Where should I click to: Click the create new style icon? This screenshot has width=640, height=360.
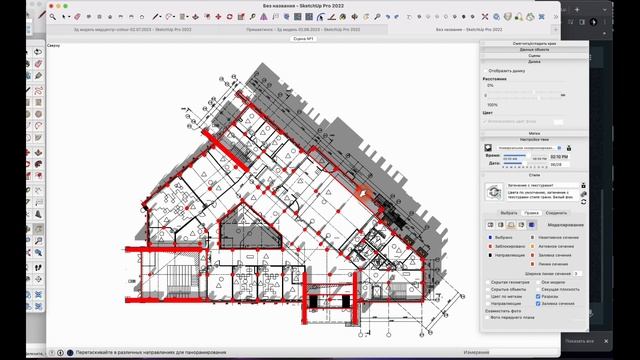coord(584,194)
